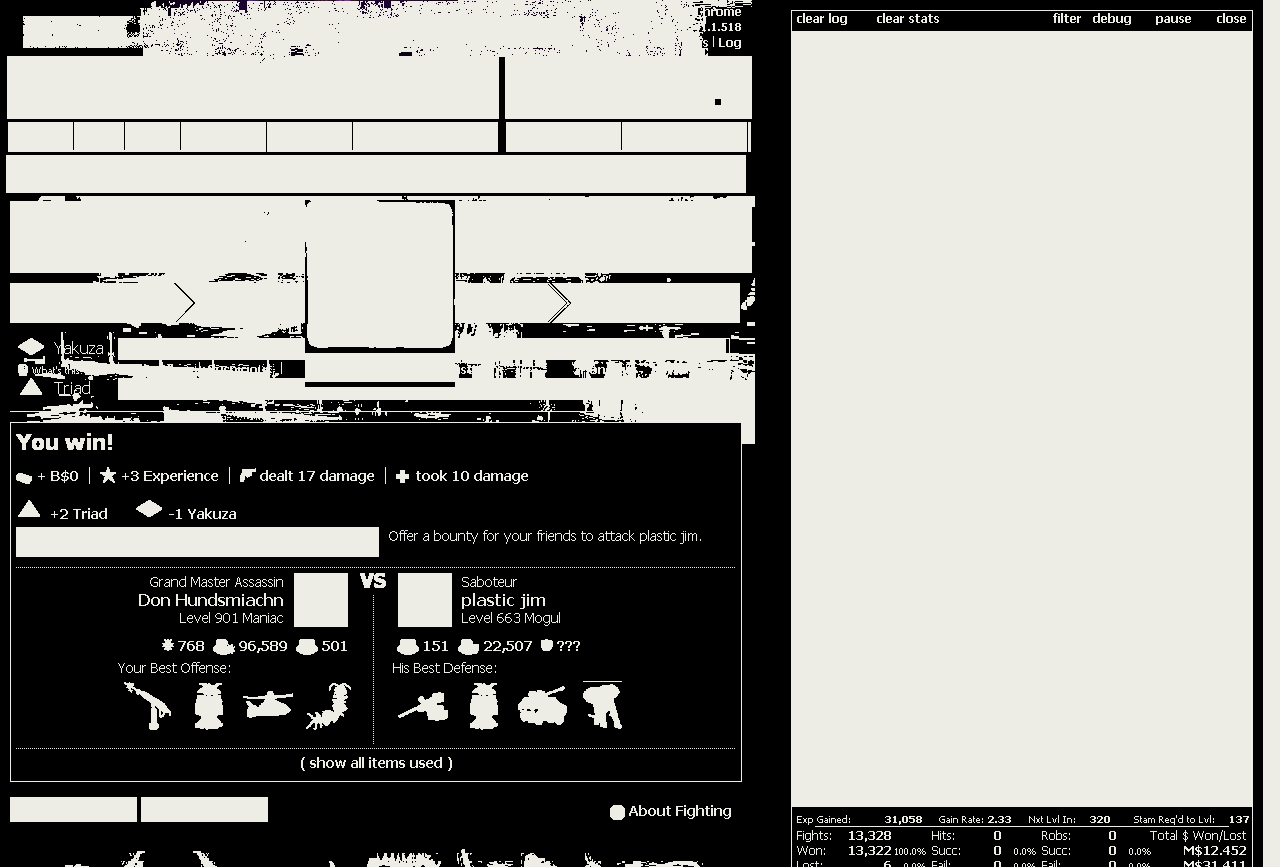Click the armor item under His Best Defense
This screenshot has width=1280, height=867.
(x=484, y=705)
